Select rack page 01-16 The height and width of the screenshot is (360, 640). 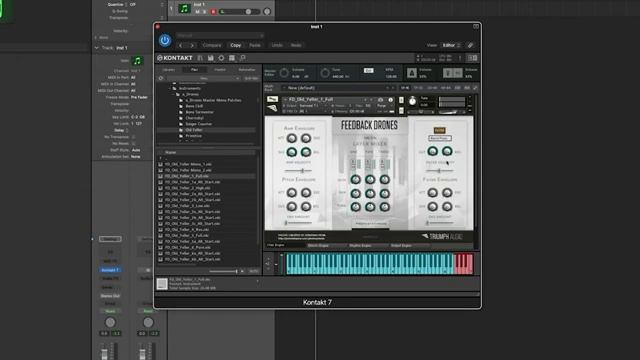pos(404,88)
